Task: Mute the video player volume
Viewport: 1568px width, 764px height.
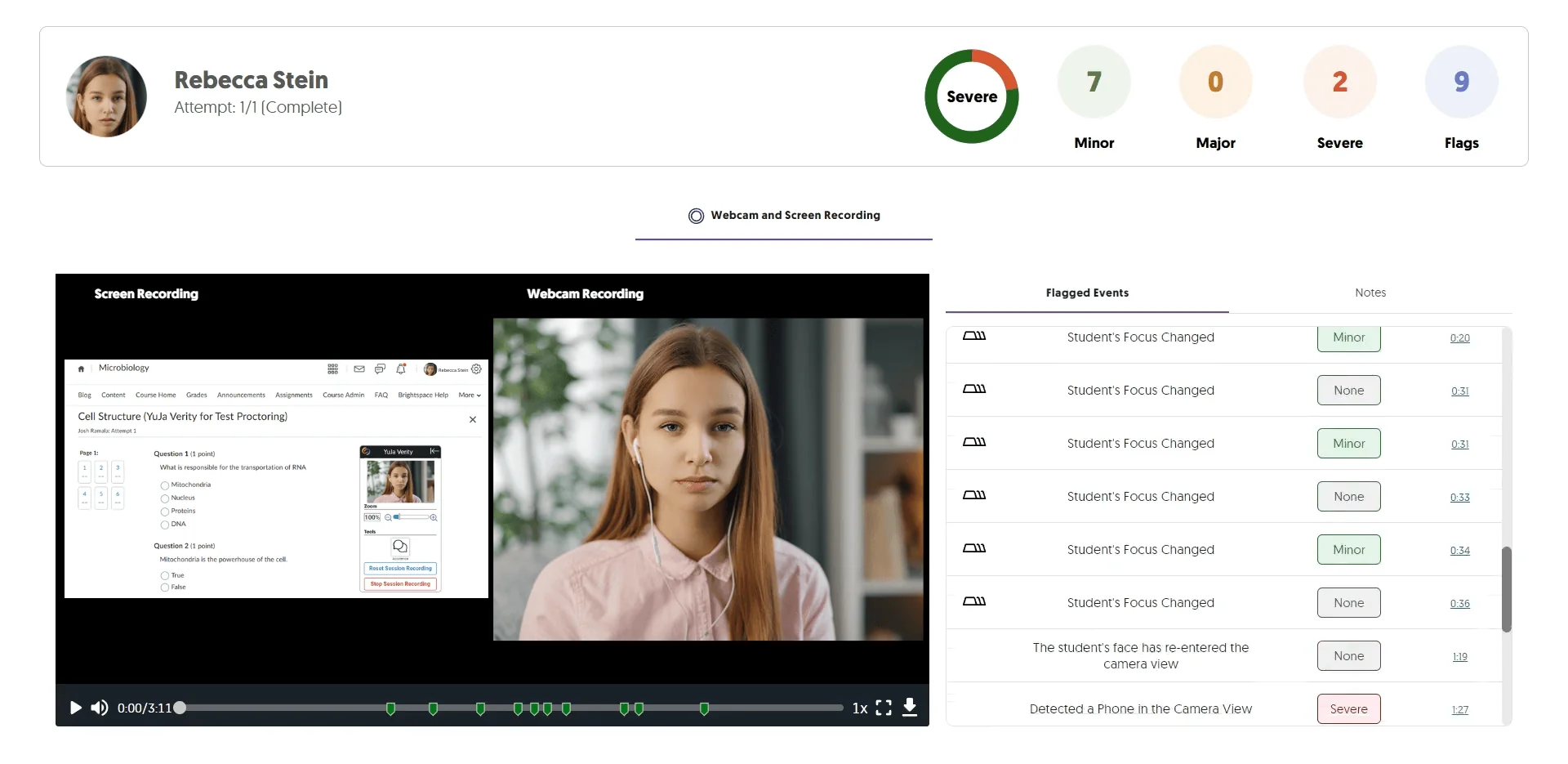Action: click(99, 708)
